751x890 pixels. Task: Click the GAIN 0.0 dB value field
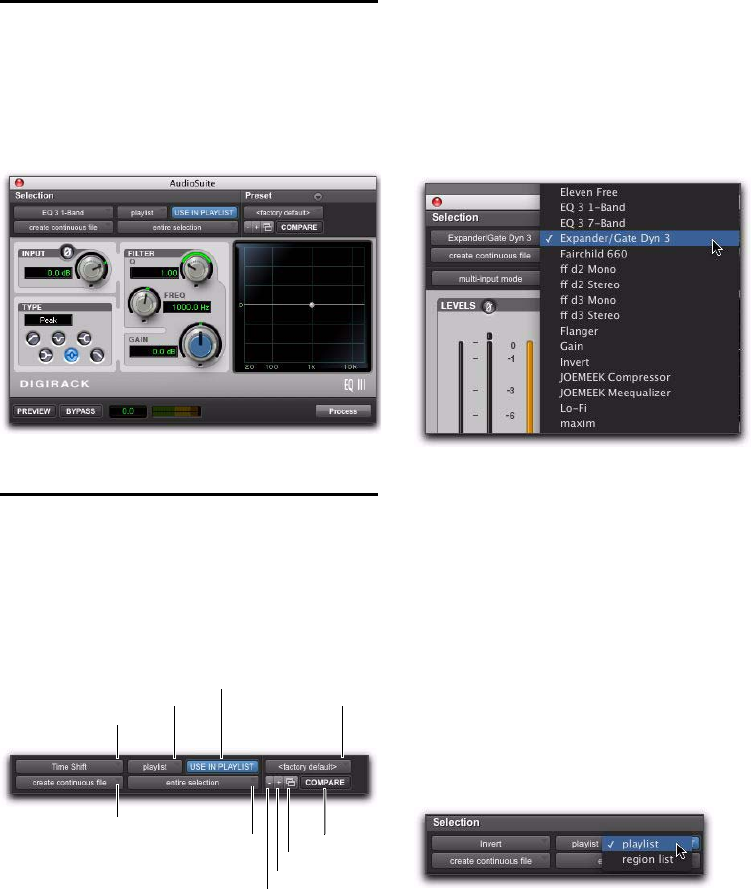coord(153,351)
